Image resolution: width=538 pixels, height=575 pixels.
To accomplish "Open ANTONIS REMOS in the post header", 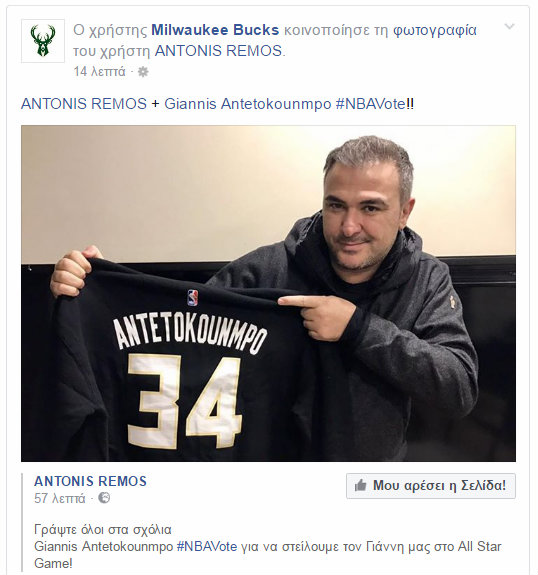I will pos(218,51).
